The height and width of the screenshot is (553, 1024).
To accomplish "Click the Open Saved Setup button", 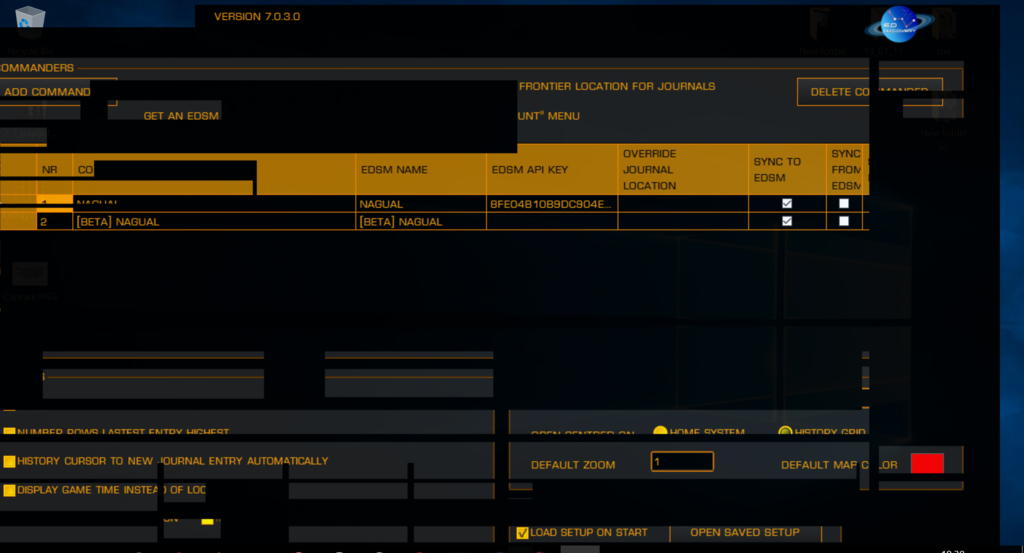I will [x=744, y=532].
